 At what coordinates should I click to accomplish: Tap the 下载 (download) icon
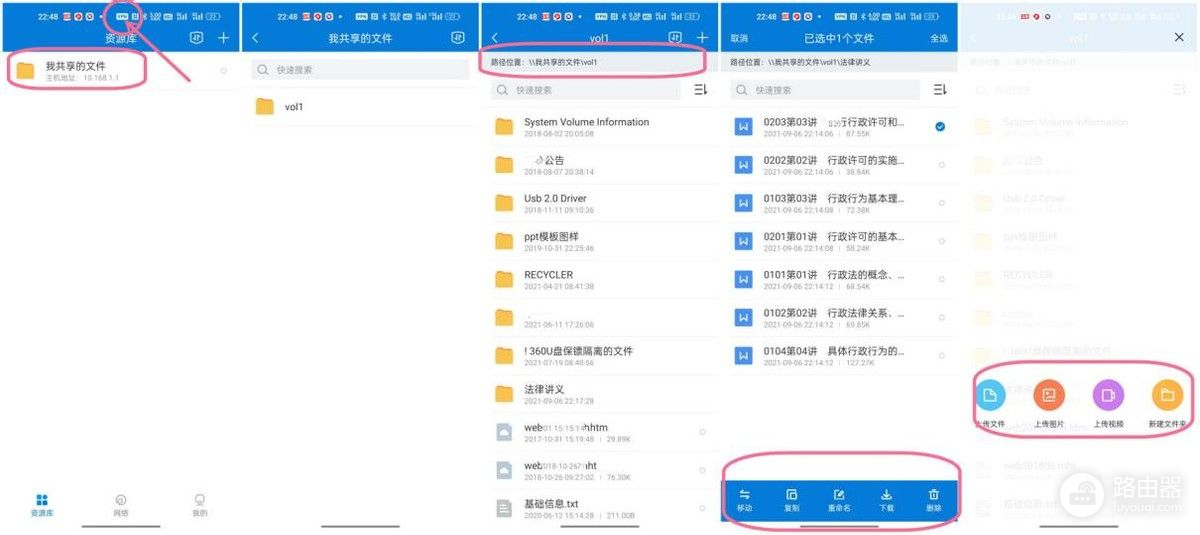(886, 495)
